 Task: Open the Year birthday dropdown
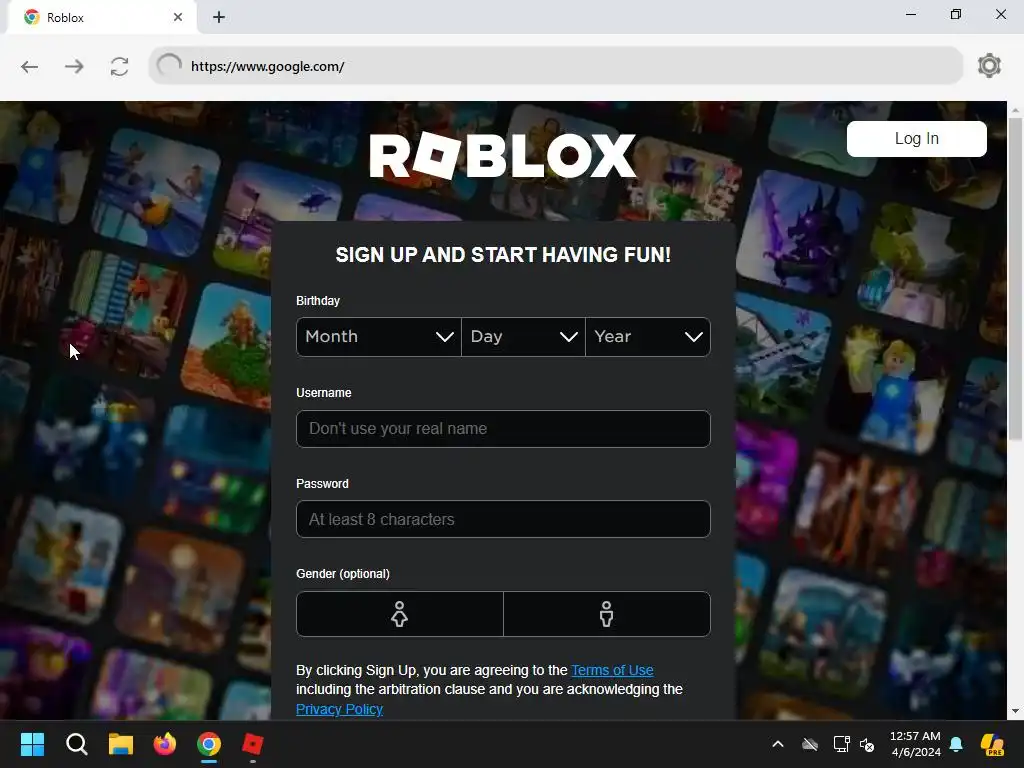tap(648, 336)
